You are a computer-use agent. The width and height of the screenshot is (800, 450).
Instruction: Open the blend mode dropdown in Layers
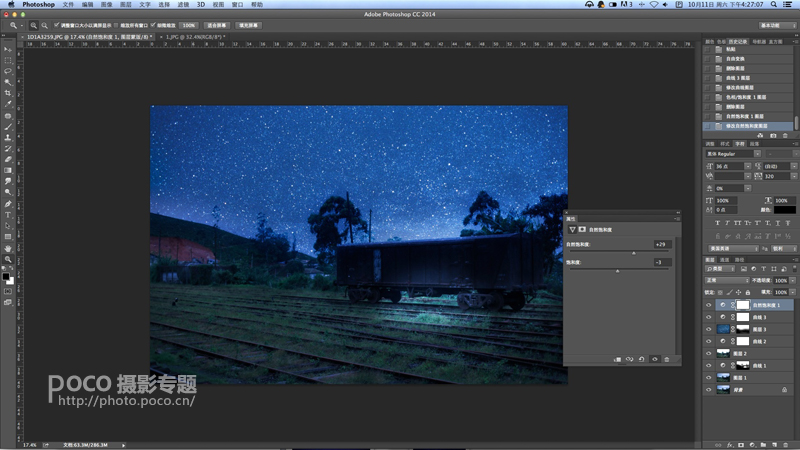click(727, 280)
